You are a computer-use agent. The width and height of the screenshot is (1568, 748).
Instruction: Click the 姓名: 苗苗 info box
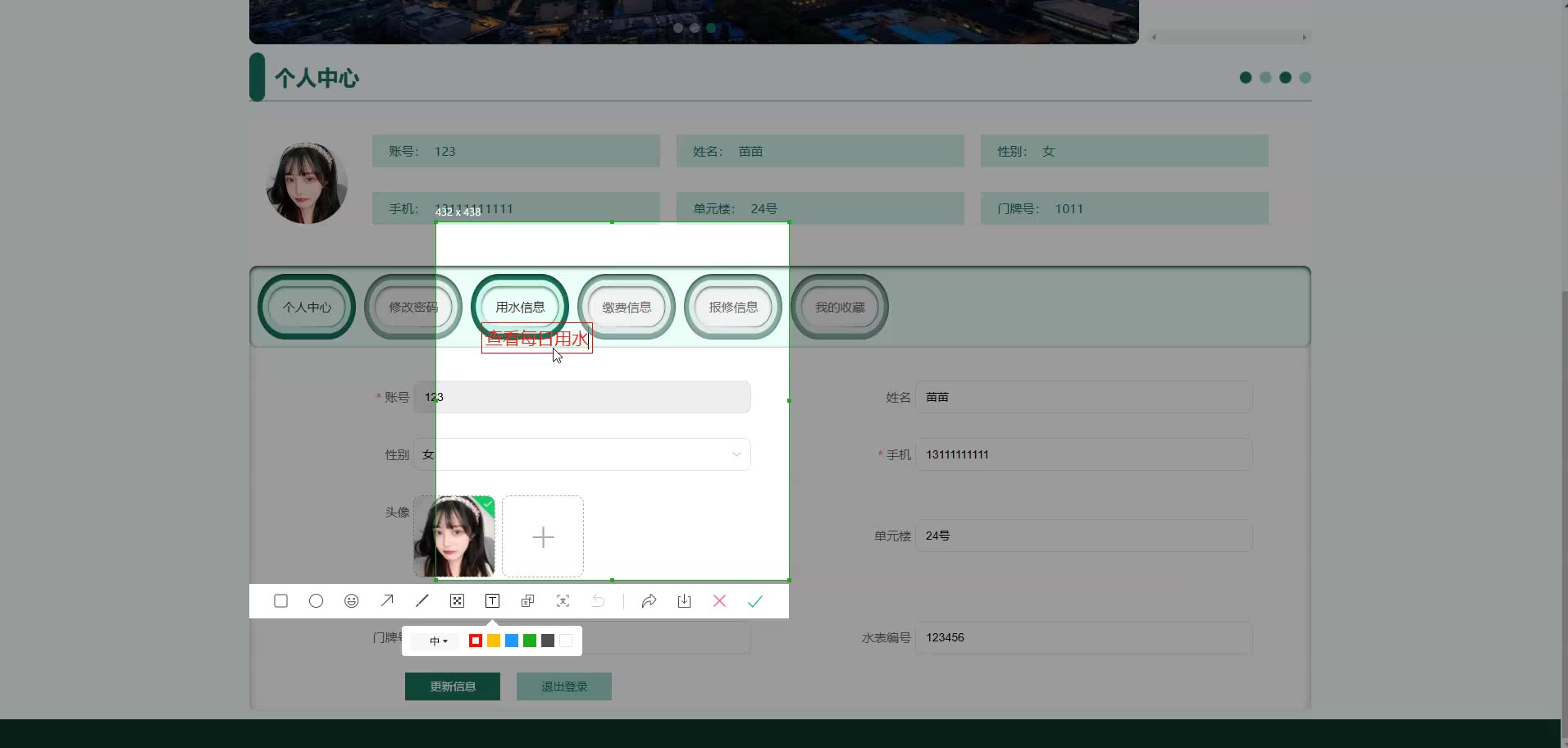tap(820, 151)
